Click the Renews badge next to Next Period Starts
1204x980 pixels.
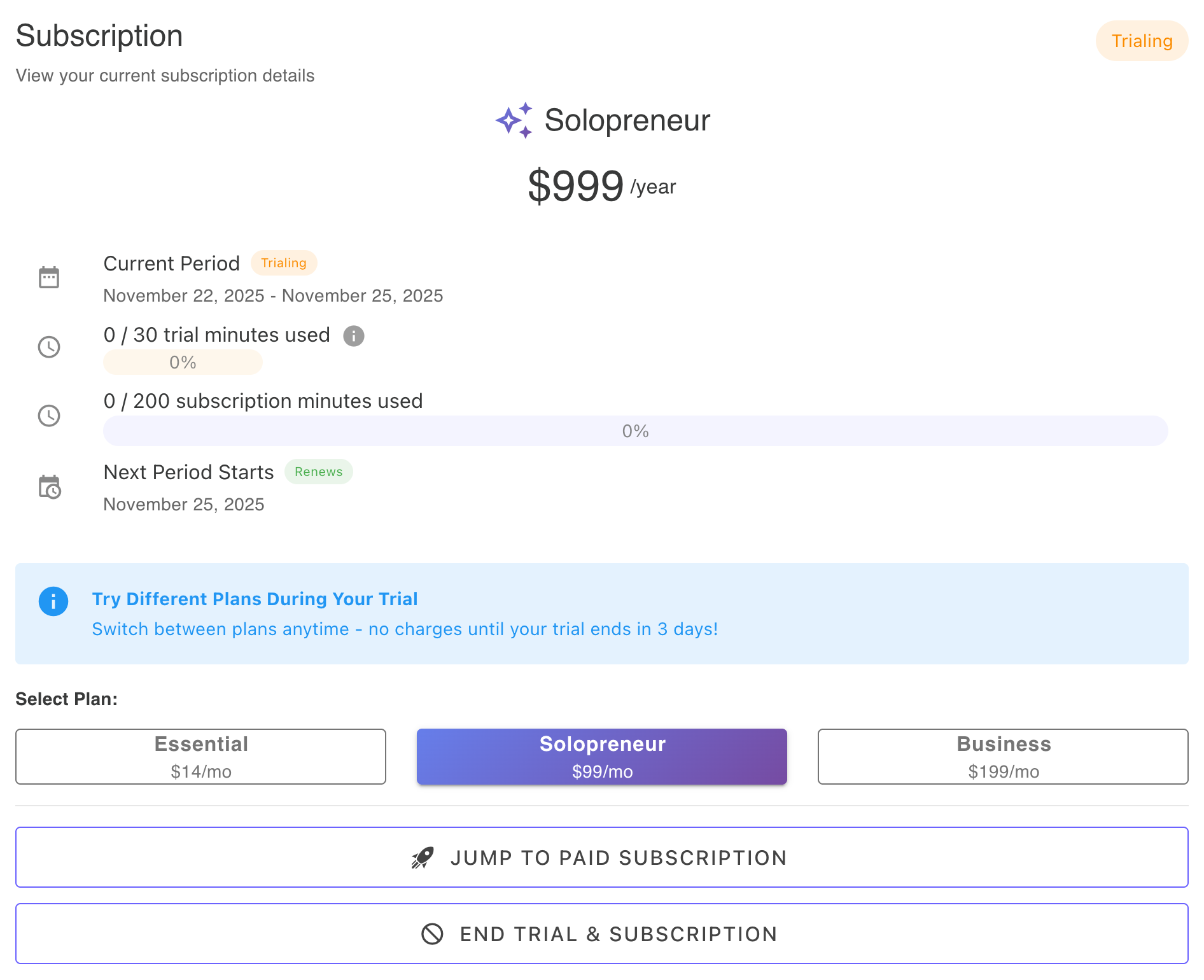pos(318,472)
